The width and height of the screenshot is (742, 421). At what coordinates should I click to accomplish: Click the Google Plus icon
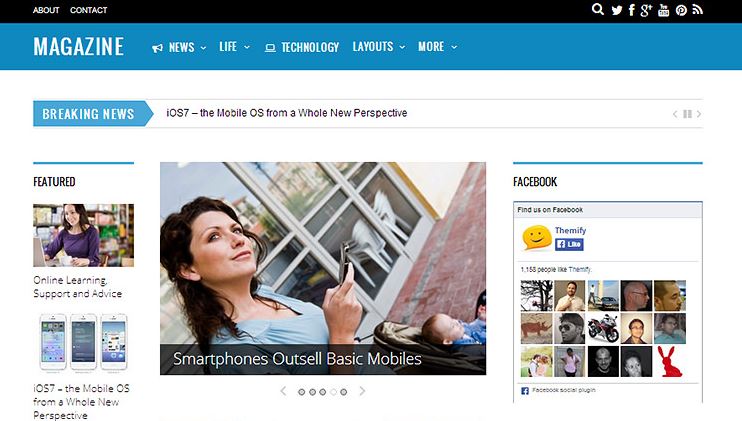click(x=646, y=10)
